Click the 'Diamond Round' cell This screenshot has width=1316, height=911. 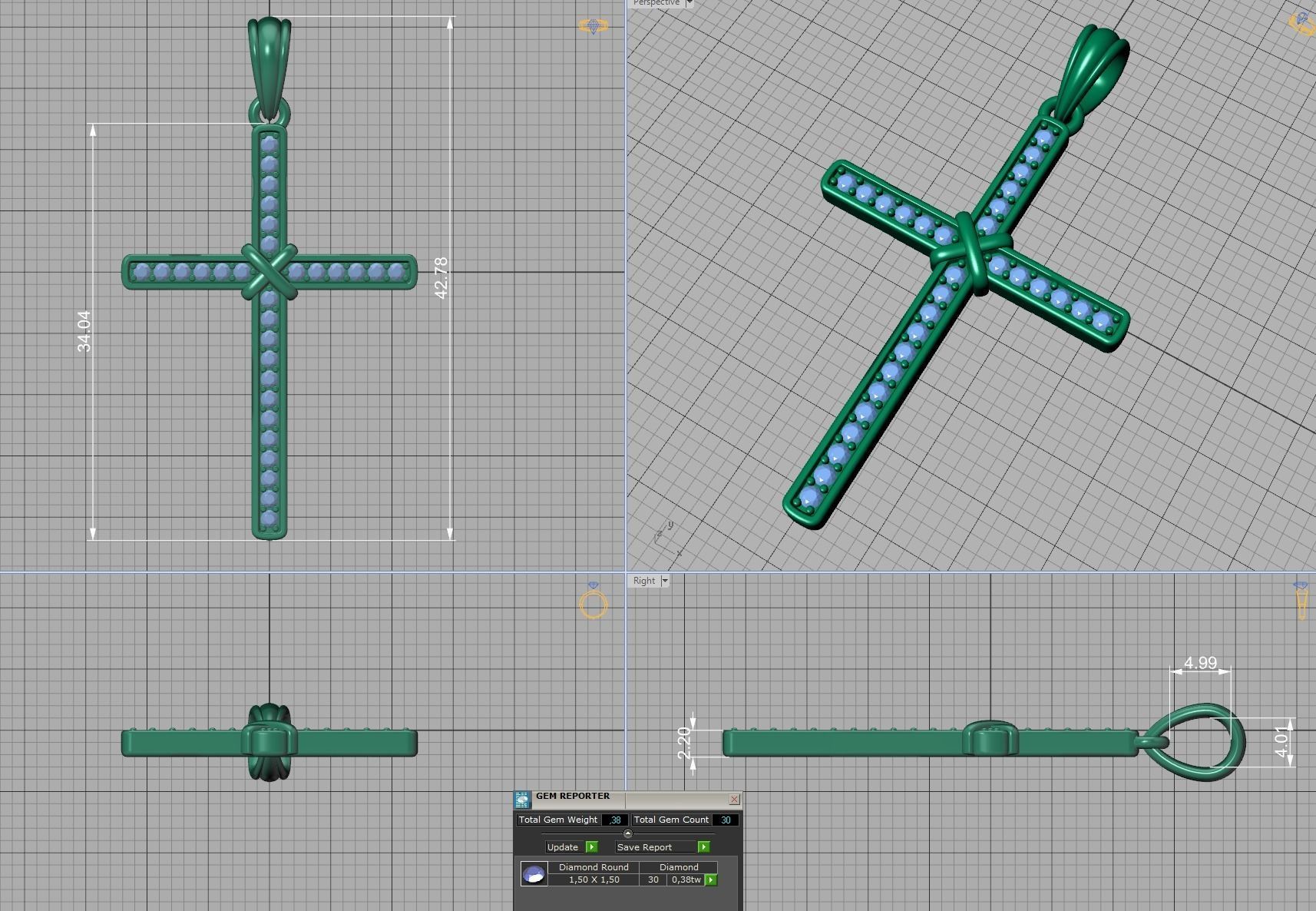point(594,866)
